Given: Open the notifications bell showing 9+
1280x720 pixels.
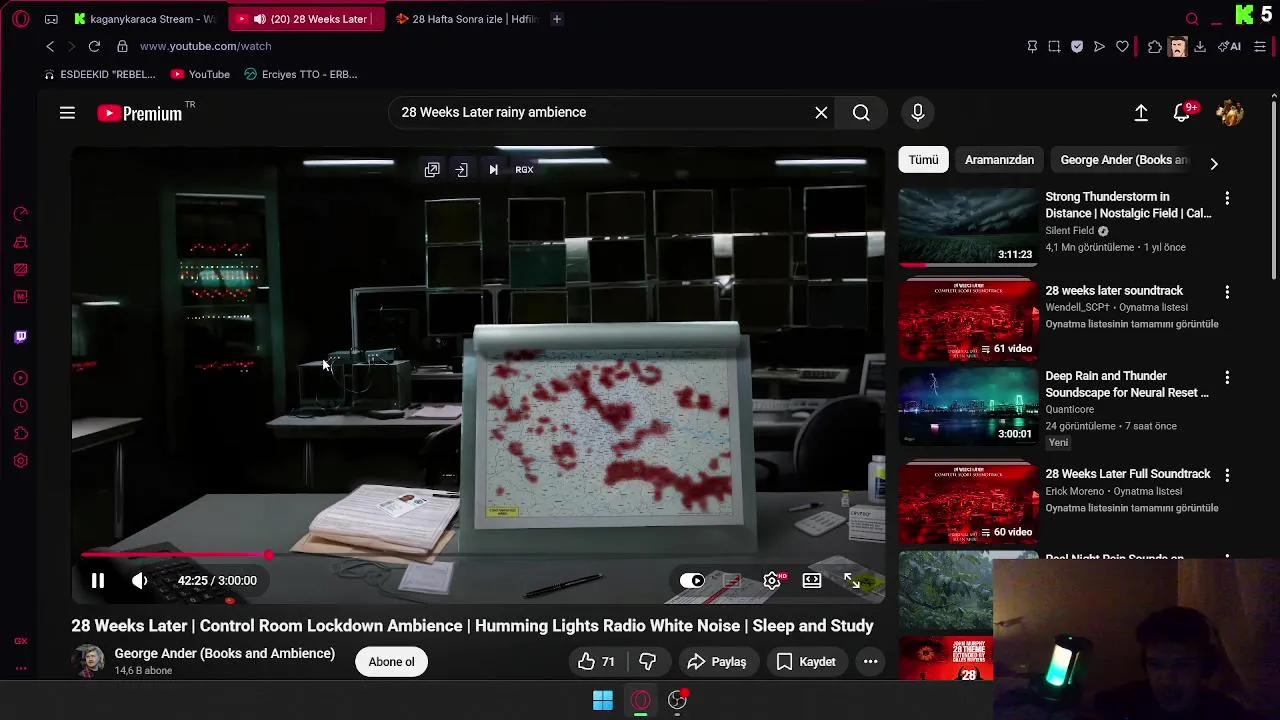Looking at the screenshot, I should coord(1183,112).
